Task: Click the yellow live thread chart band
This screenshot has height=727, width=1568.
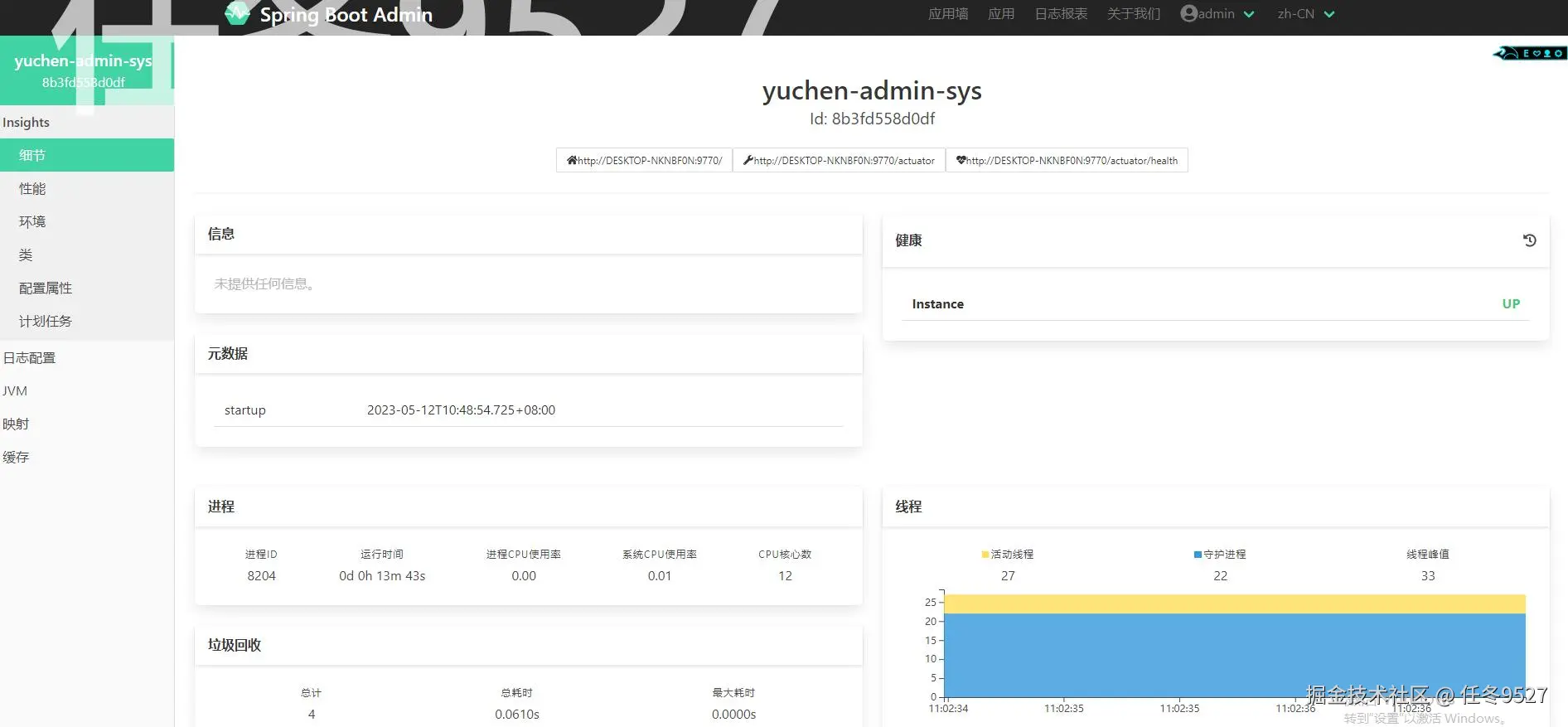Action: [x=1235, y=603]
